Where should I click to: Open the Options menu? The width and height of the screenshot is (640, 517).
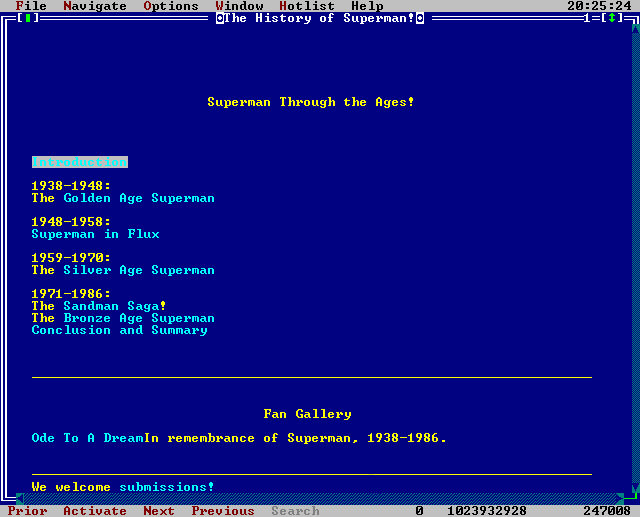coord(171,6)
